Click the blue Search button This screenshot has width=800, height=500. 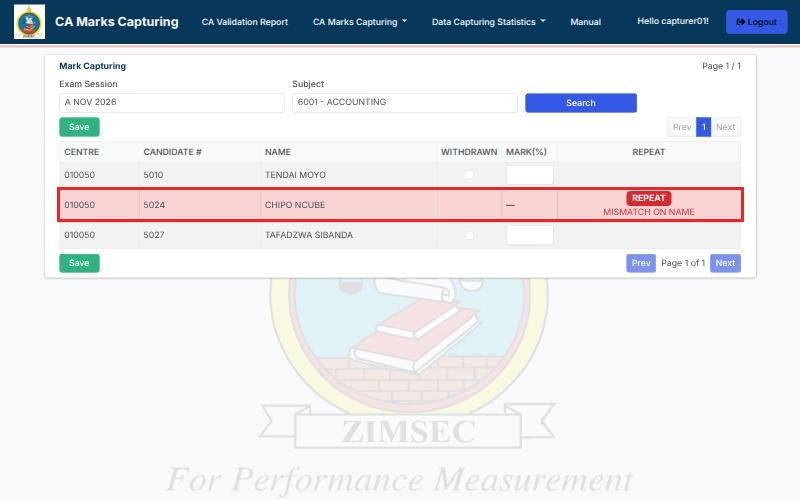(x=581, y=103)
